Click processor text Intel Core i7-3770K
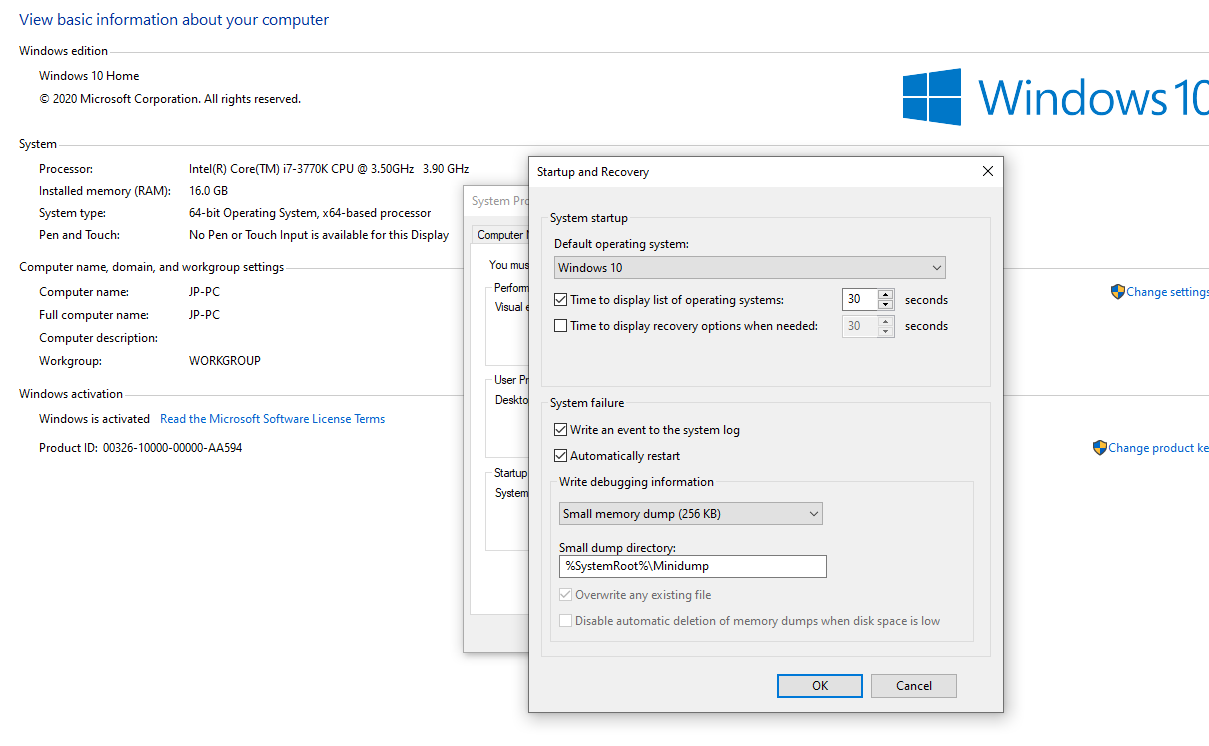The image size is (1209, 746). [x=329, y=169]
